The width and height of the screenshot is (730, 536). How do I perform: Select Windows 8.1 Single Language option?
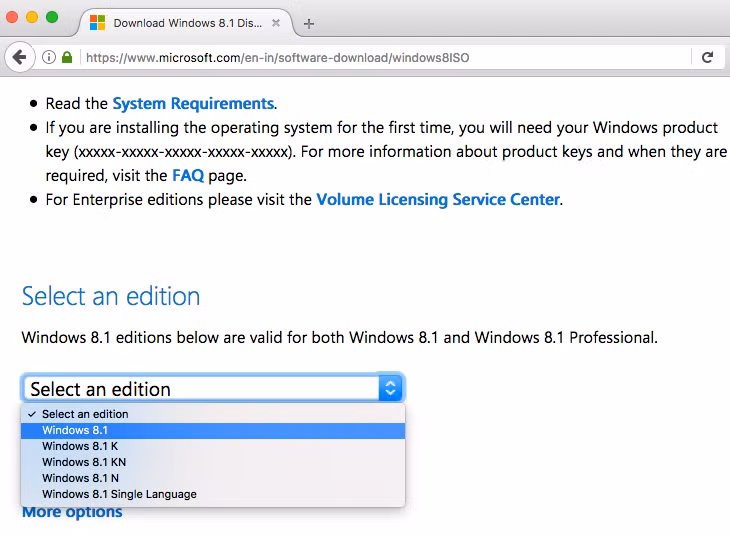(x=119, y=494)
